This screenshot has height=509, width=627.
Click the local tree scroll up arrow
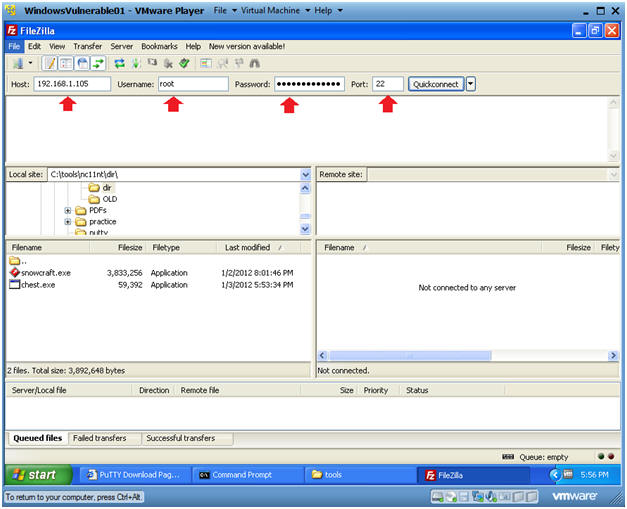coord(305,188)
